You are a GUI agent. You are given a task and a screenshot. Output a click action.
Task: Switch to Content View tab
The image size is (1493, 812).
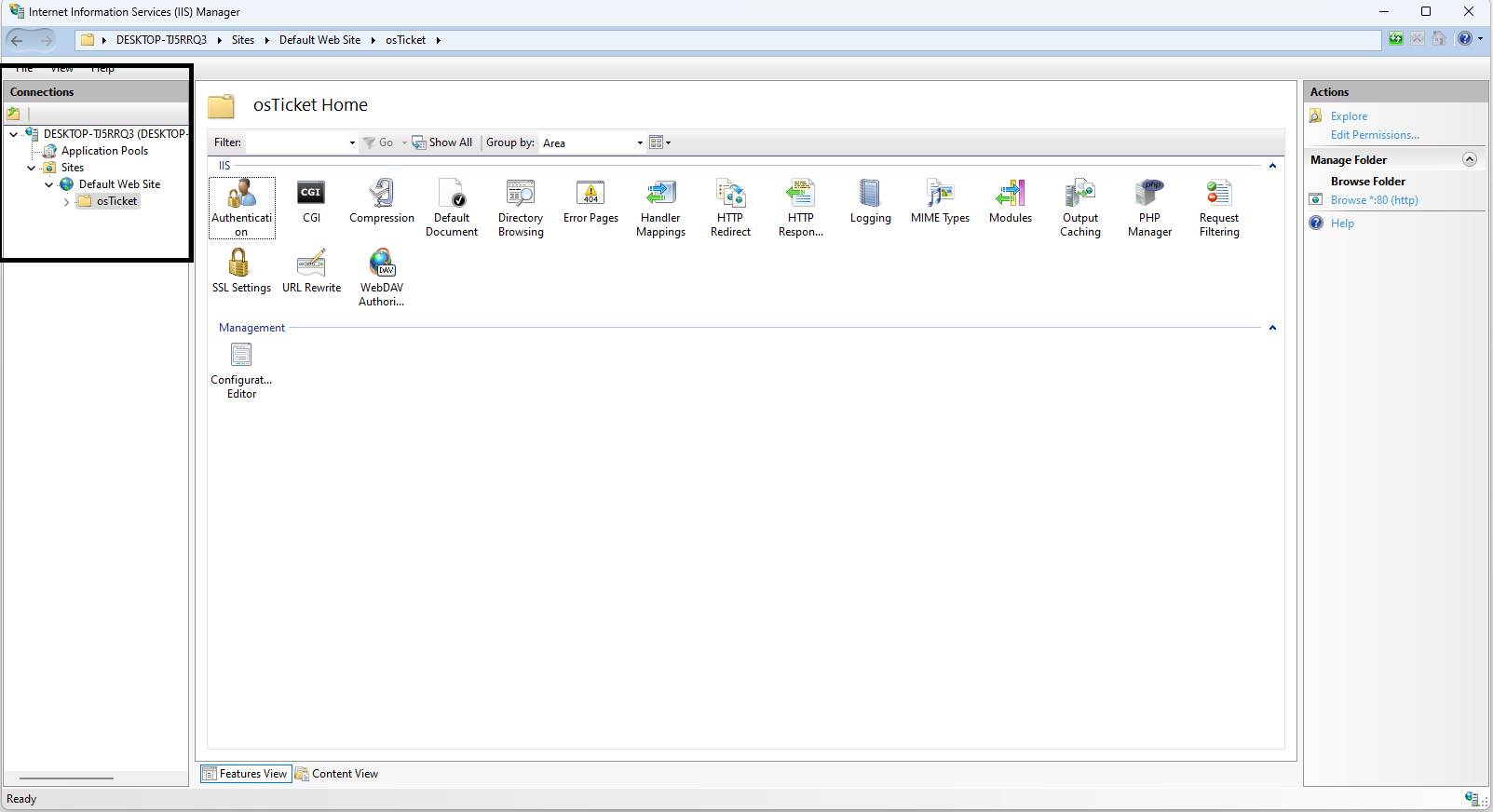(337, 774)
